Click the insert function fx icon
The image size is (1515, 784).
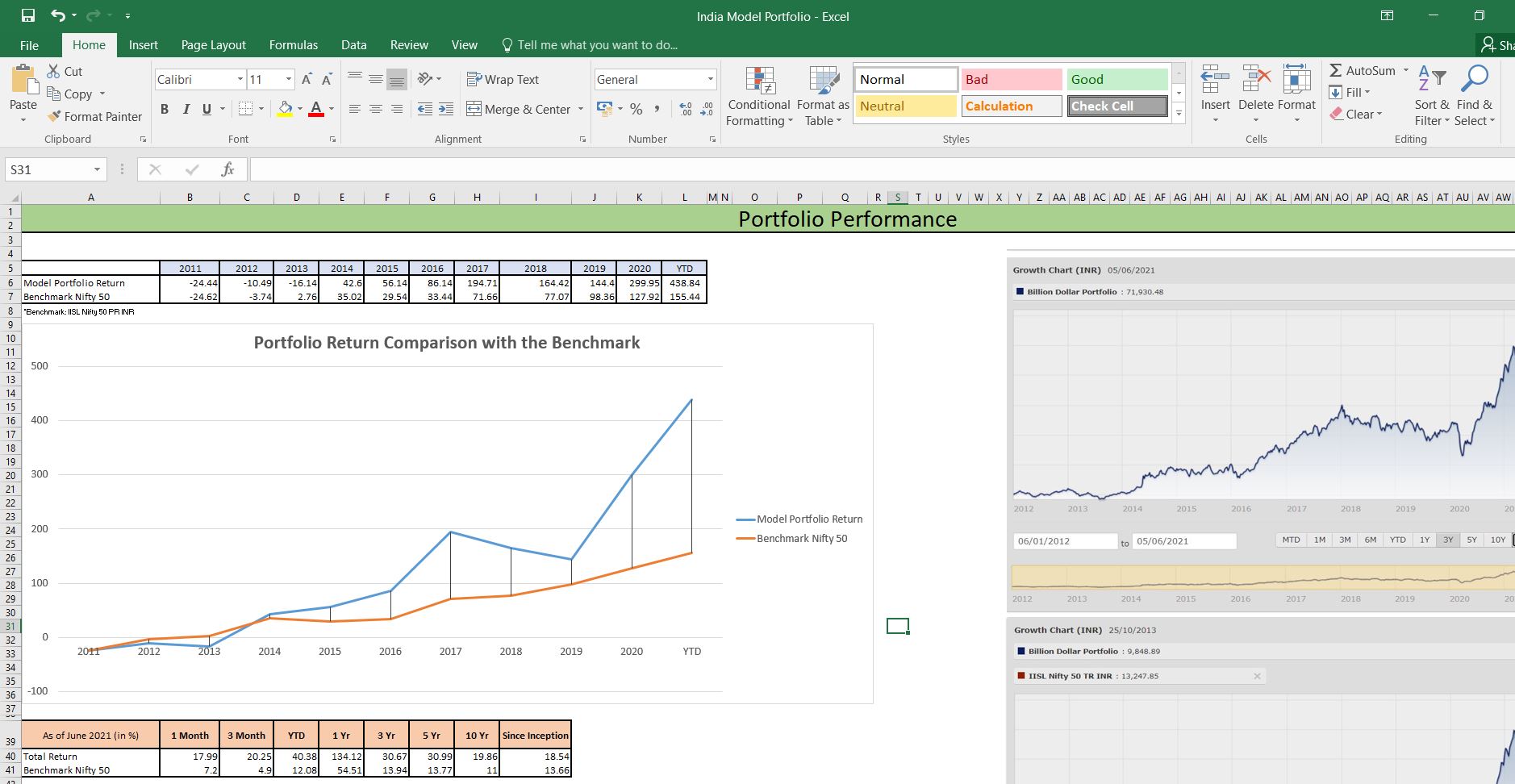click(227, 169)
